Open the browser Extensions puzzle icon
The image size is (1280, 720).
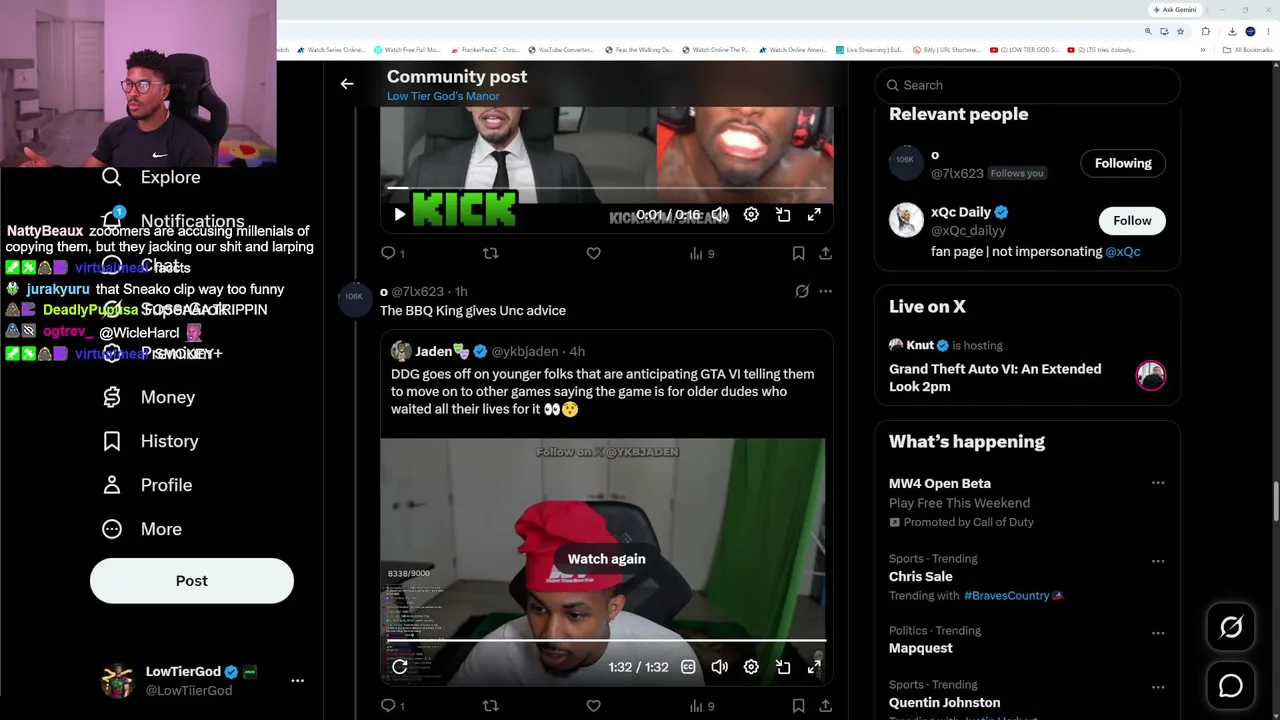coord(1206,31)
